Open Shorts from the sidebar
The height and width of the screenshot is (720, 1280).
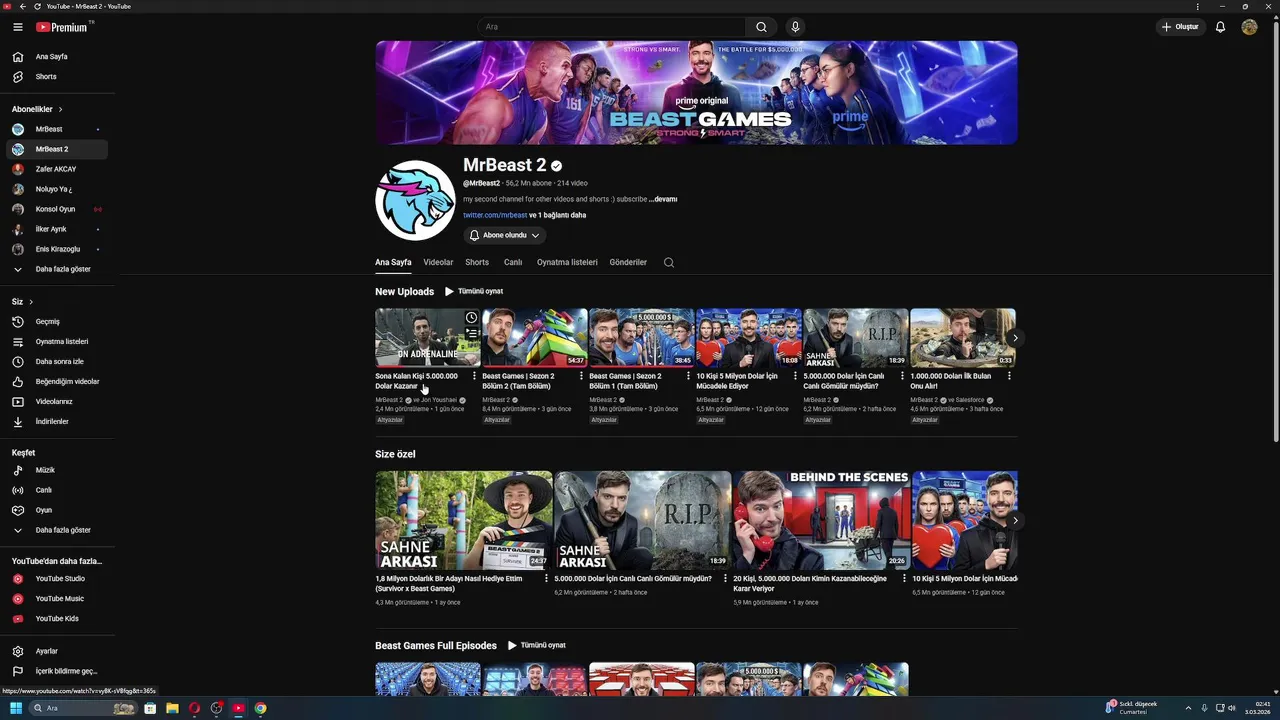(57, 77)
